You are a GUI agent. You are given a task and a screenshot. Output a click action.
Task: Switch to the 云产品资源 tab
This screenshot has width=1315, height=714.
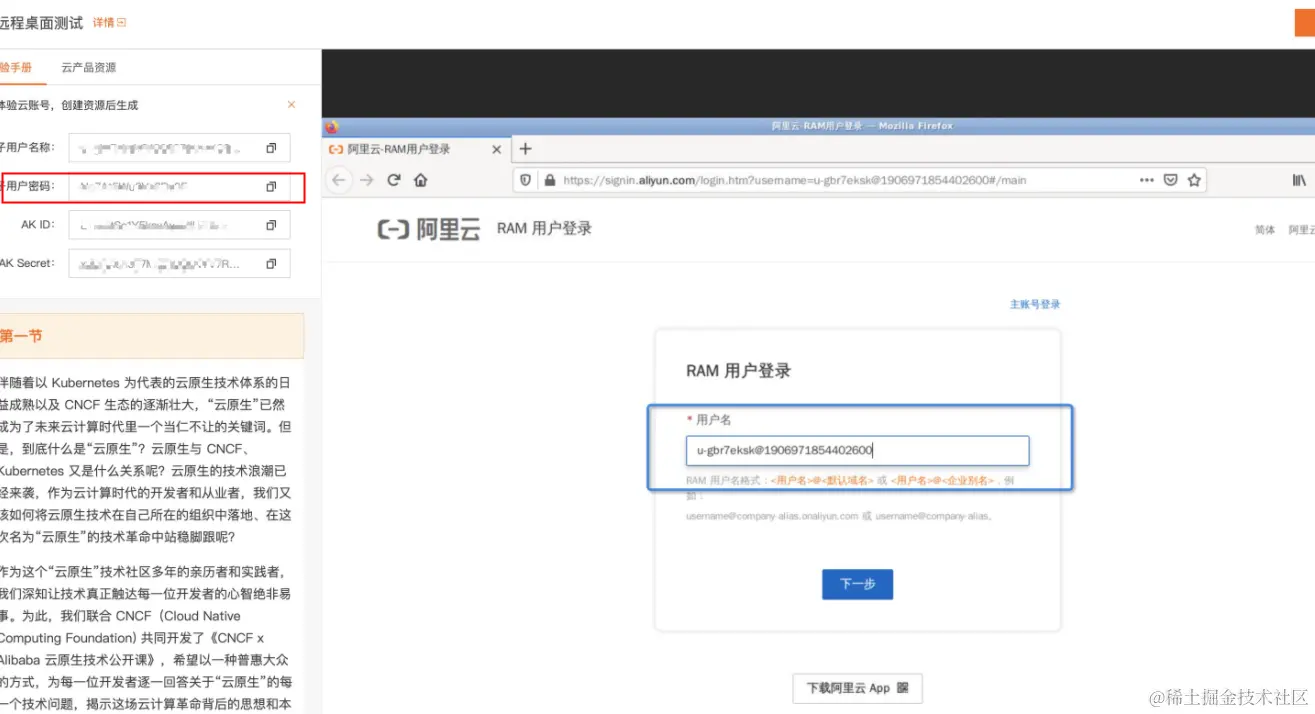(x=89, y=67)
